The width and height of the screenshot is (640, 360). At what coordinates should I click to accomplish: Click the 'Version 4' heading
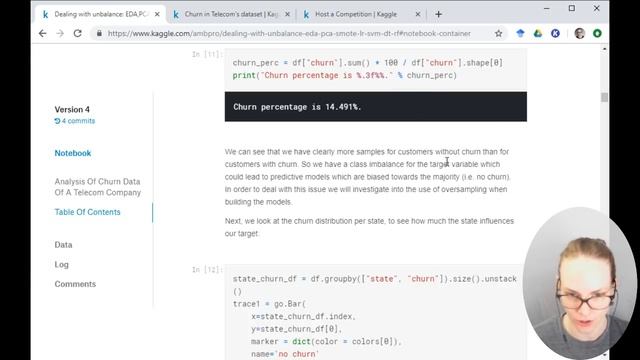pyautogui.click(x=72, y=109)
